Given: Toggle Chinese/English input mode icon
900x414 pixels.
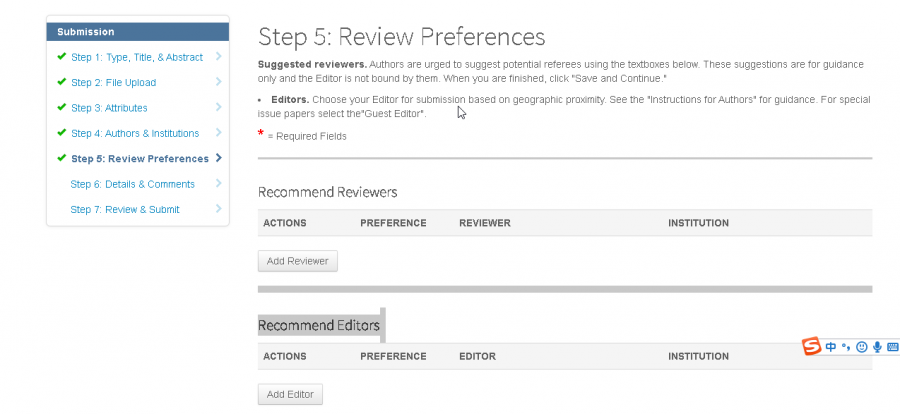Looking at the screenshot, I should click(x=831, y=347).
